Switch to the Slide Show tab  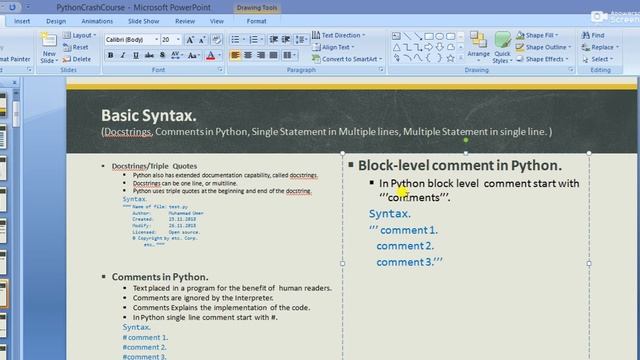pyautogui.click(x=144, y=21)
